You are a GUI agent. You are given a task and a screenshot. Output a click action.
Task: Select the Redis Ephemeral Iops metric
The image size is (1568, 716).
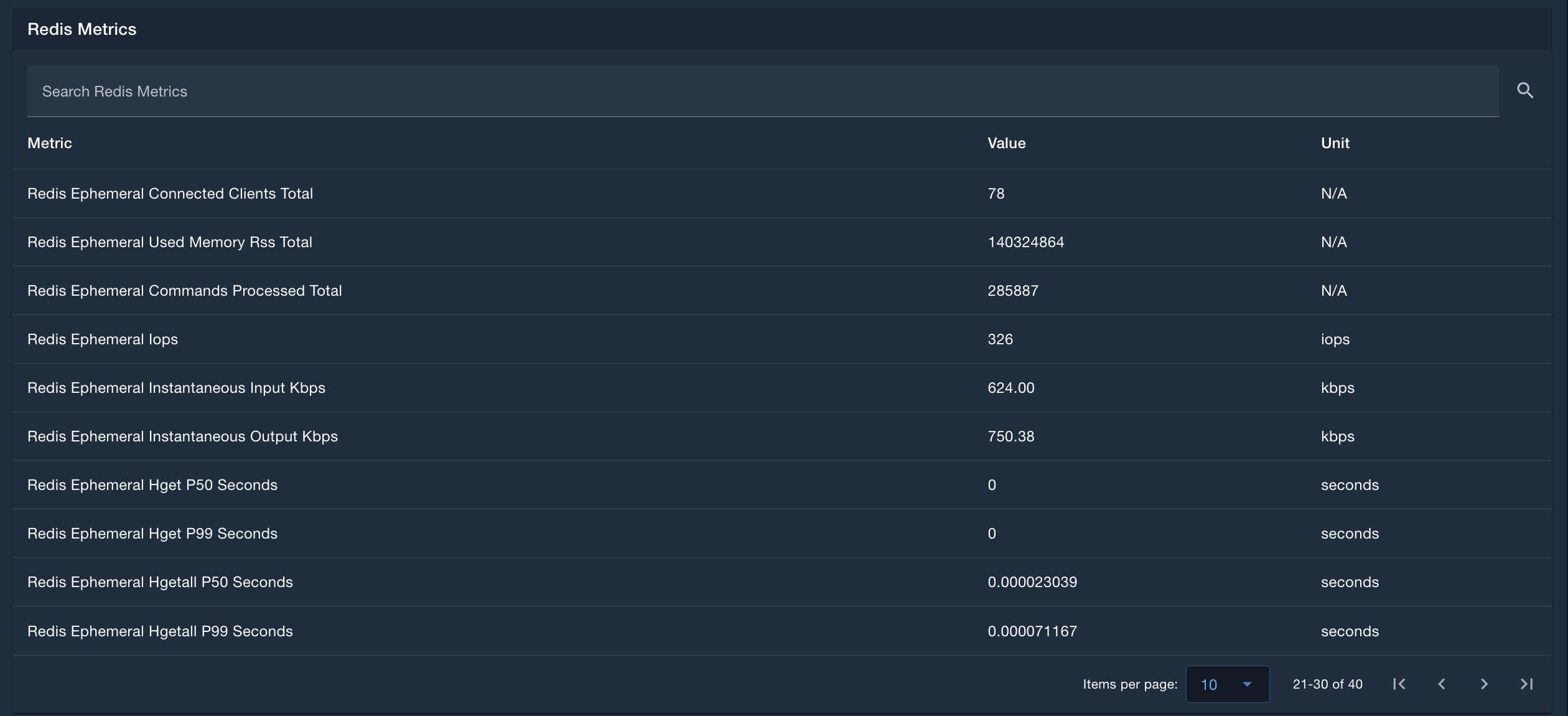pos(782,339)
